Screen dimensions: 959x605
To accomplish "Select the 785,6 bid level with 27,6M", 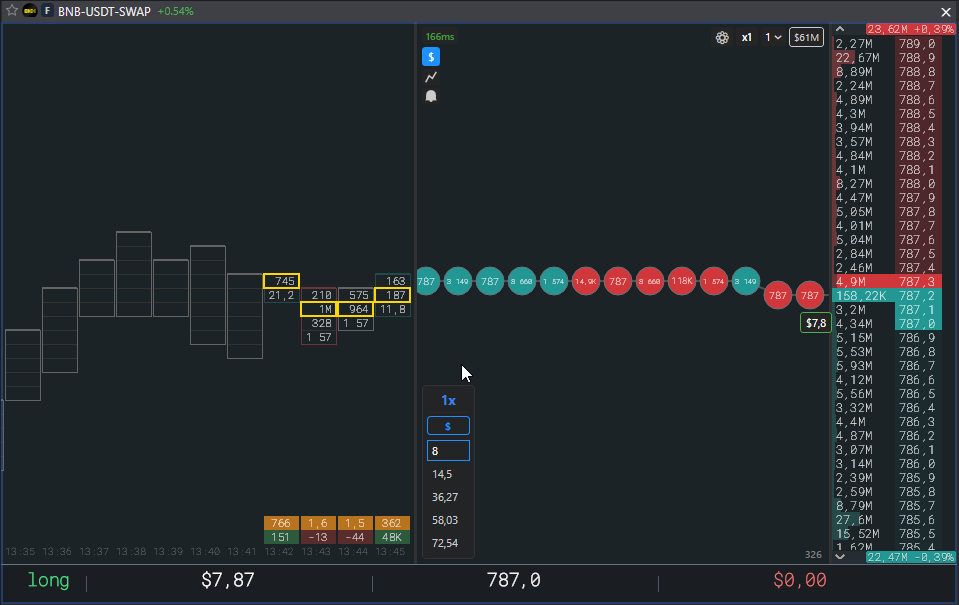I will point(888,519).
